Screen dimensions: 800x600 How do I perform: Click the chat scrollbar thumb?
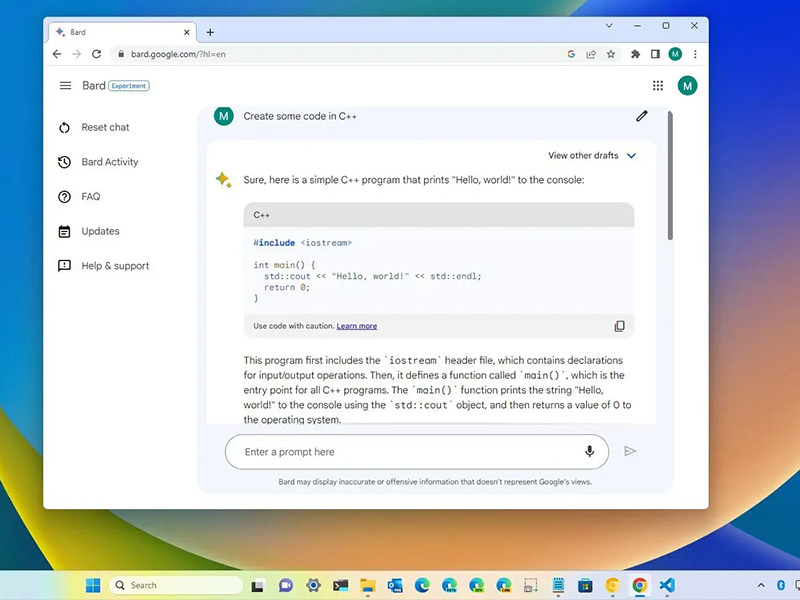670,176
